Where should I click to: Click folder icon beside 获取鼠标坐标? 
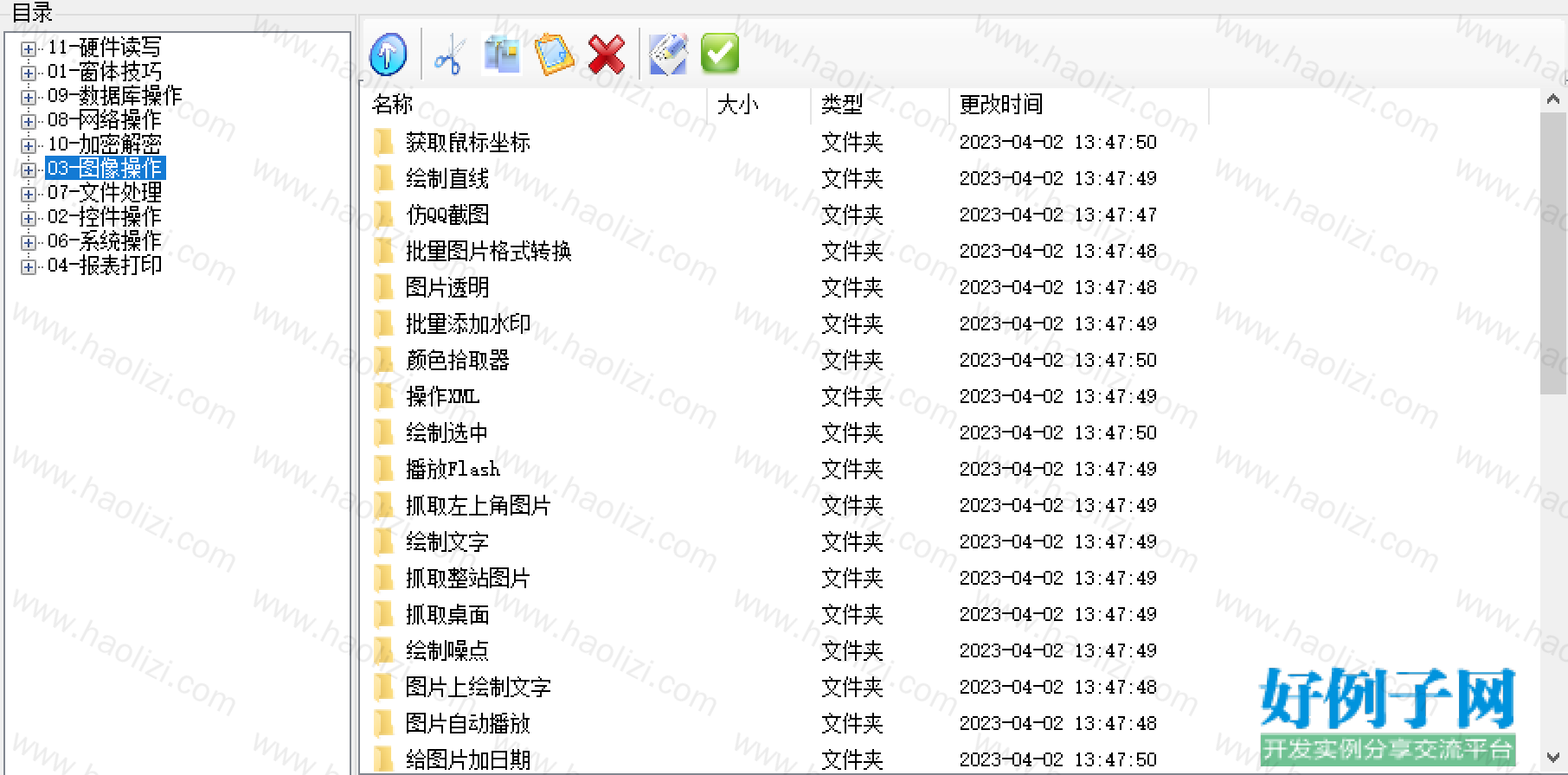click(383, 142)
